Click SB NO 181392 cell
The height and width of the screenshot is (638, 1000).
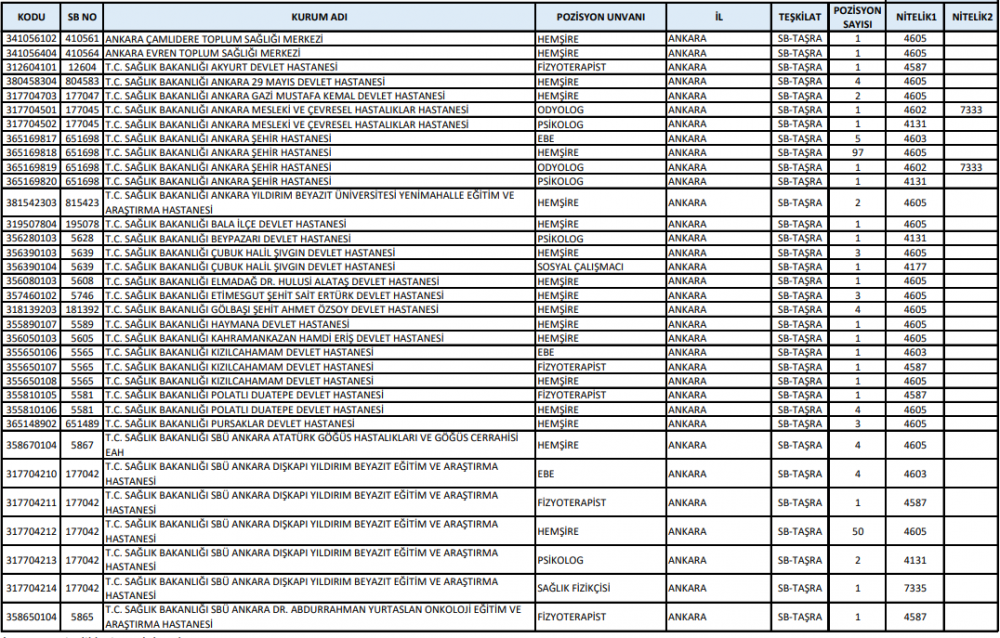(x=82, y=309)
